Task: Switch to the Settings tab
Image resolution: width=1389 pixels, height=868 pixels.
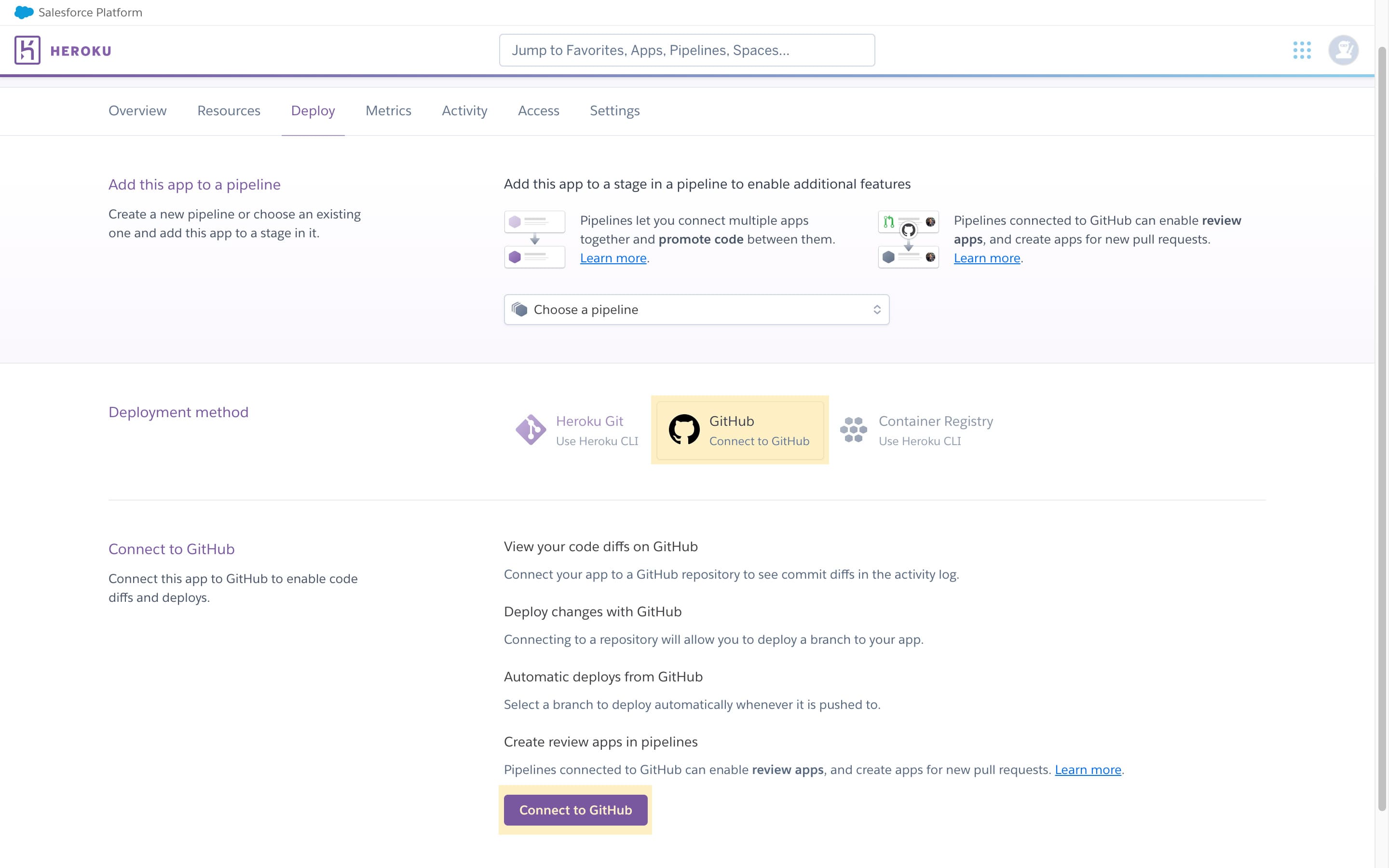Action: click(614, 111)
